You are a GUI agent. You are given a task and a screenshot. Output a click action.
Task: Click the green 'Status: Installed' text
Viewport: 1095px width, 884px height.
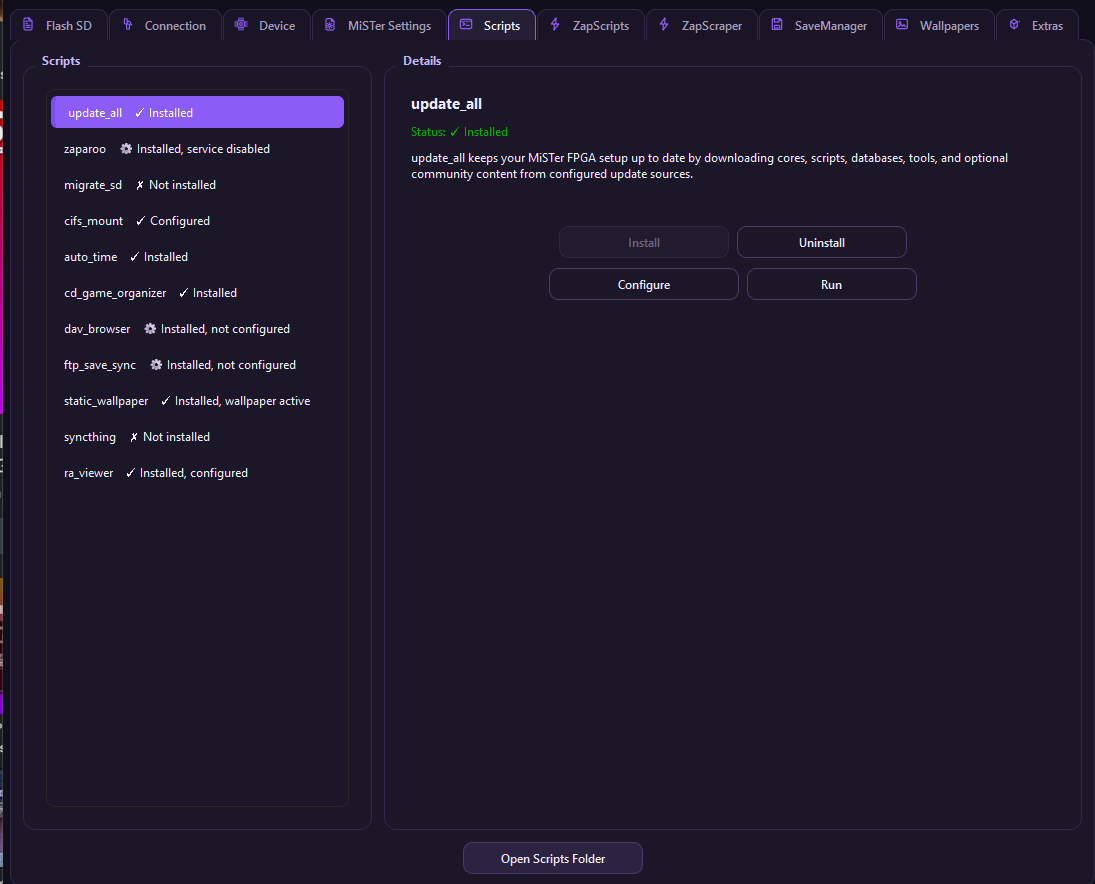click(x=460, y=132)
